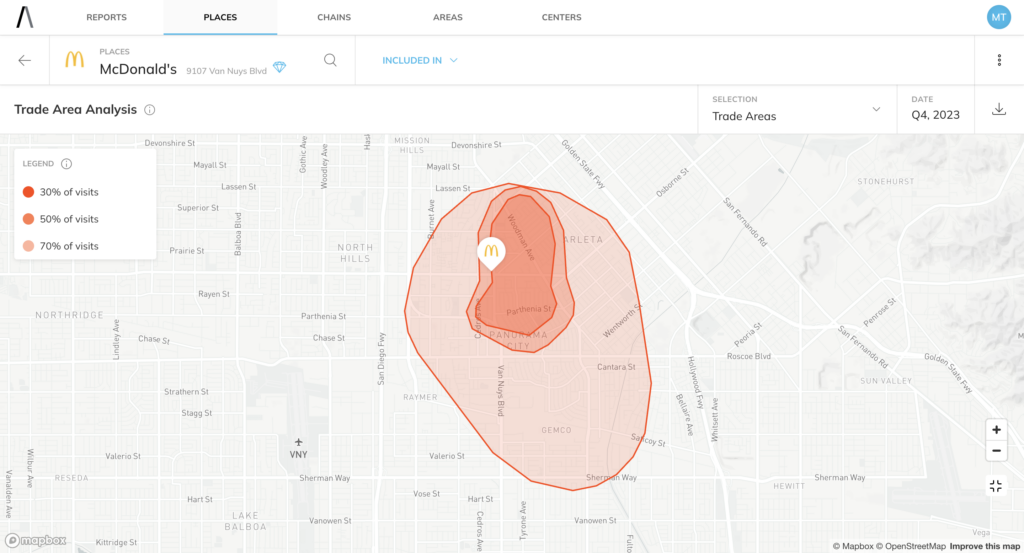Click info icon next to Trade Area Analysis
This screenshot has height=553, width=1024.
pyautogui.click(x=150, y=110)
